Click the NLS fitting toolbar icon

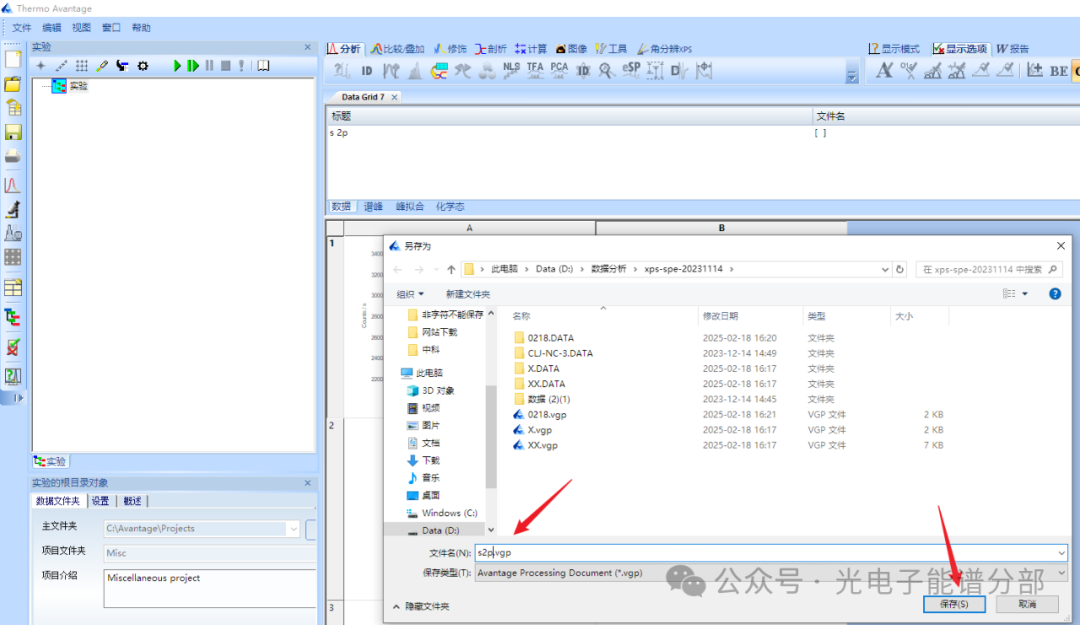tap(511, 70)
